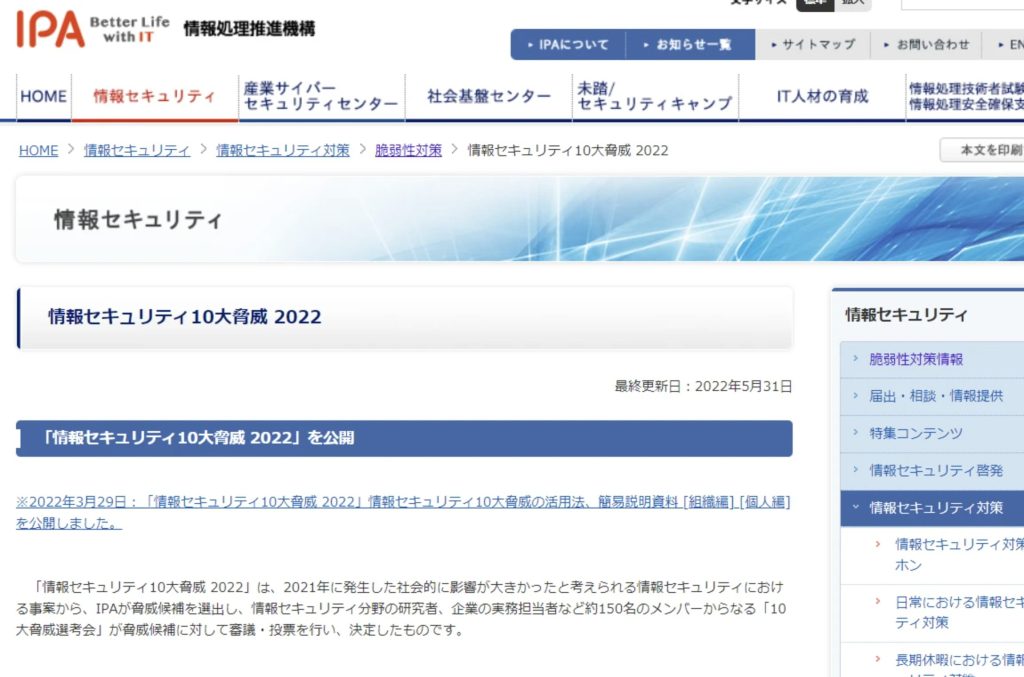Open 届出・相談・情報提供 in sidebar
1024x677 pixels.
936,396
